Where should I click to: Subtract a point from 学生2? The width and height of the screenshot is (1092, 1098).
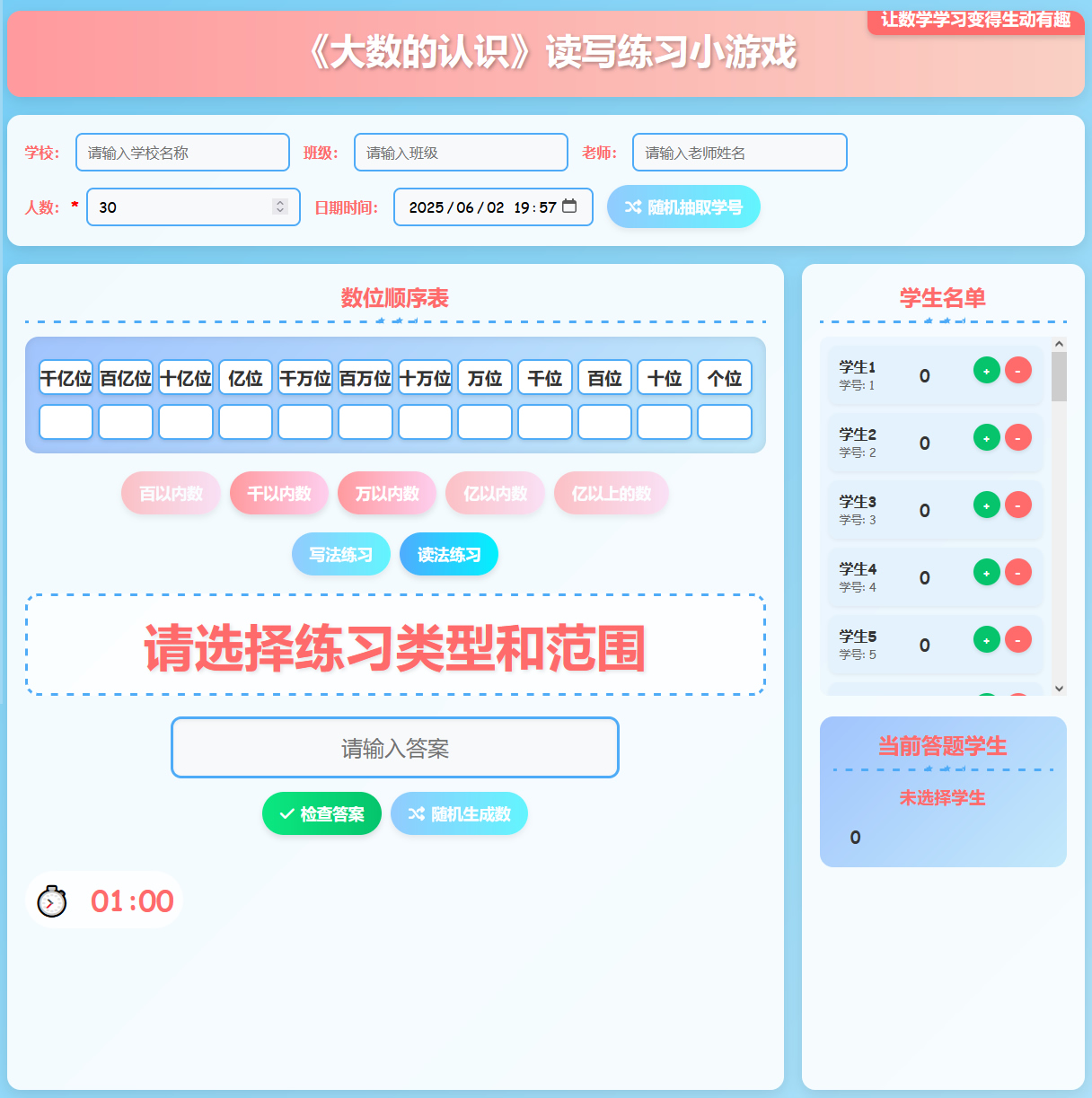tap(1017, 437)
